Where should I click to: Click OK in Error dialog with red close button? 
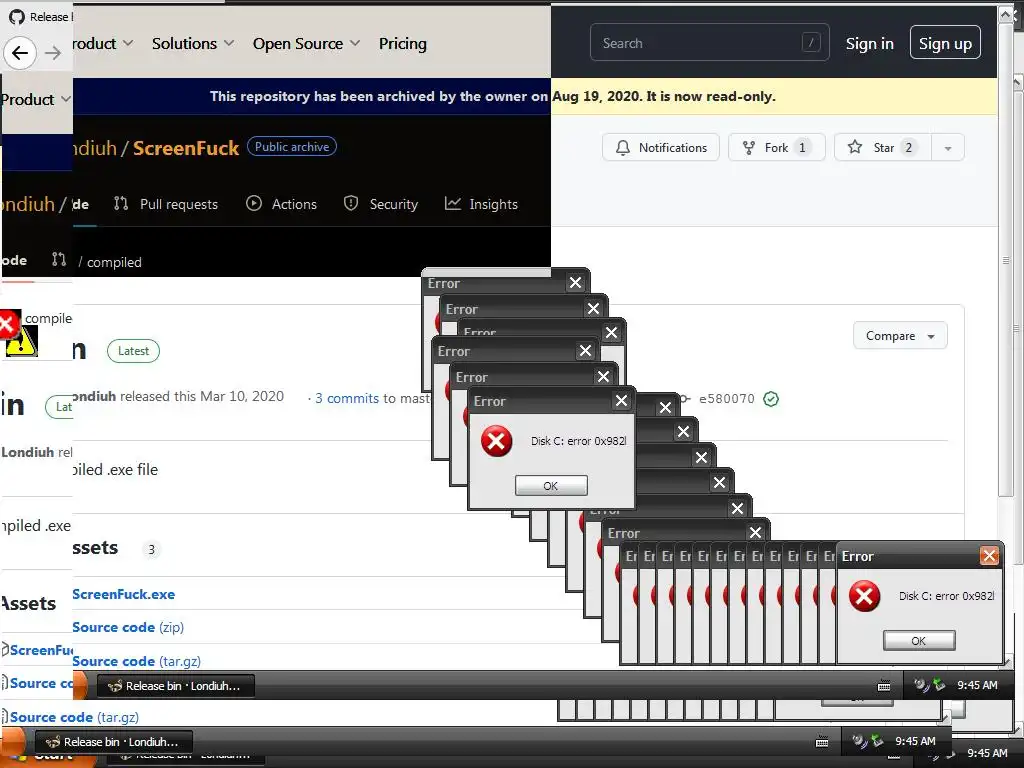click(919, 641)
